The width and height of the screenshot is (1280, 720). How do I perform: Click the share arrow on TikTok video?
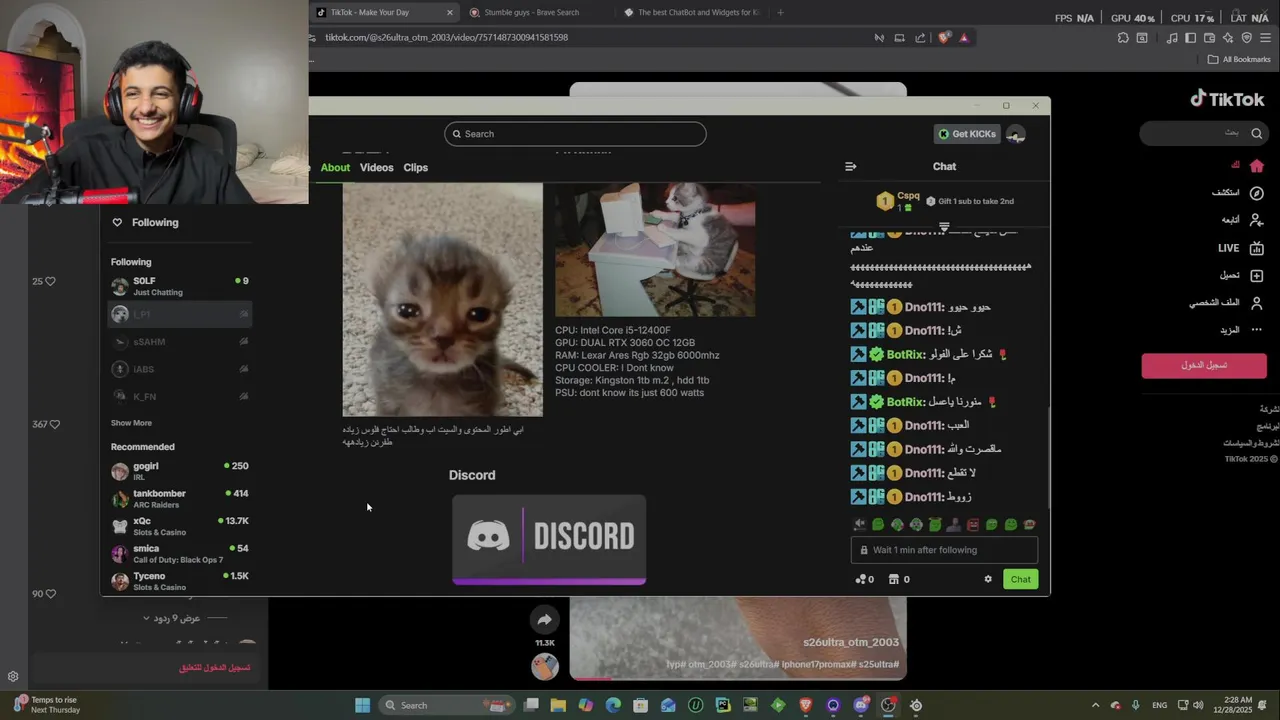click(544, 620)
